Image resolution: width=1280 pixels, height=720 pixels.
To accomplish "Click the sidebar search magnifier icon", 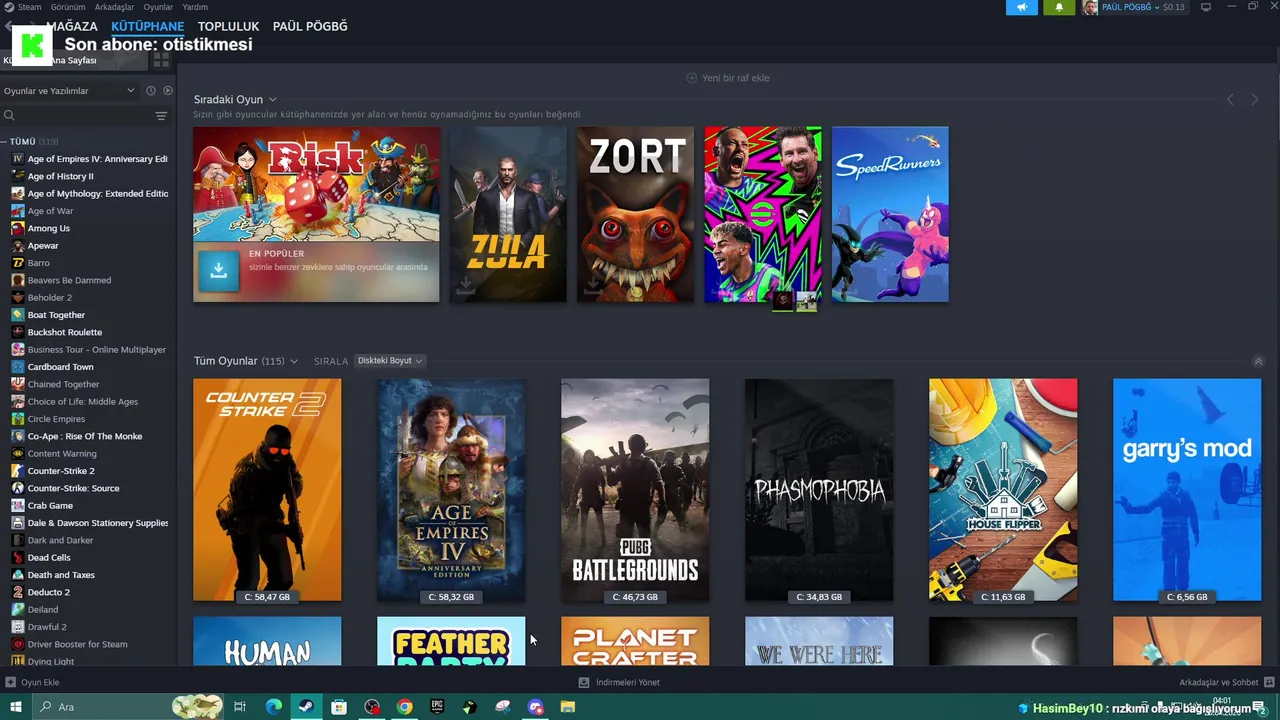I will [x=10, y=116].
